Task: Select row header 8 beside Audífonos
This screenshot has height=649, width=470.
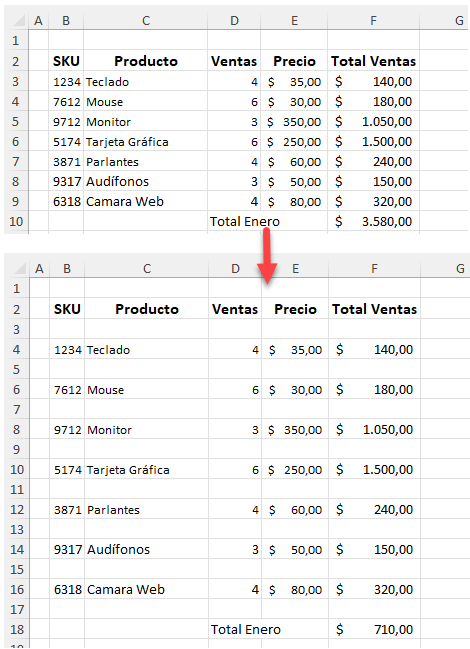Action: coord(17,182)
